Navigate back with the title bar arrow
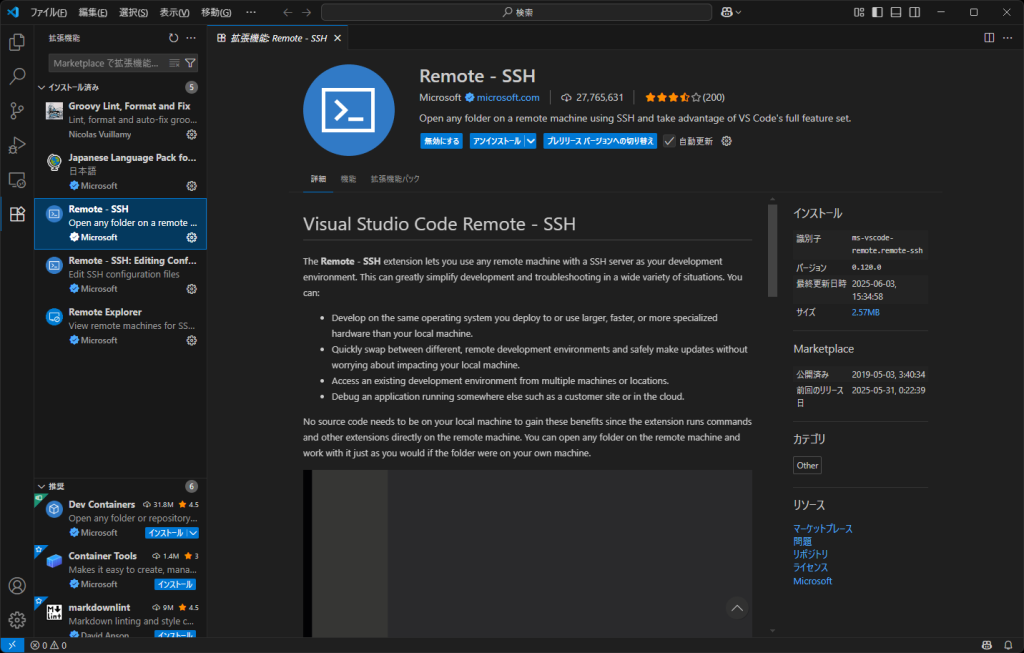Screen dimensions: 1024x653 click(287, 12)
